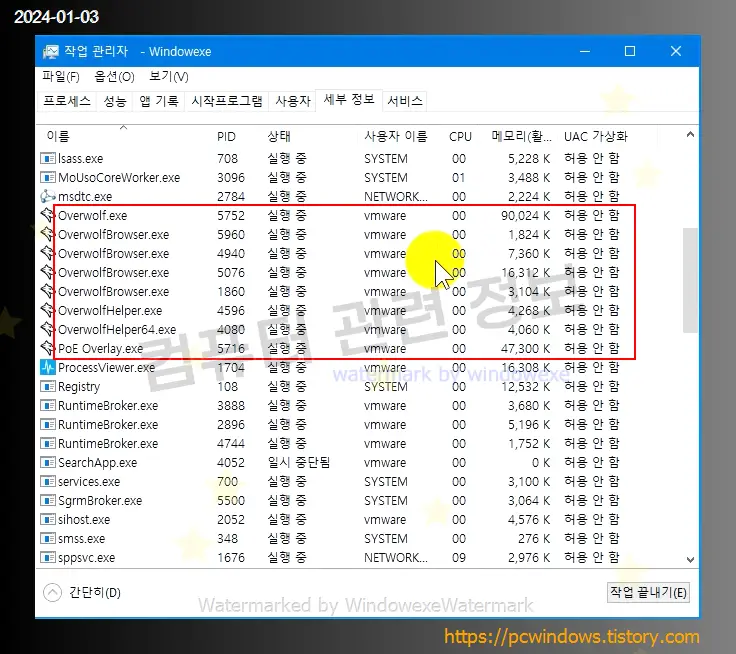Image resolution: width=736 pixels, height=654 pixels.
Task: Click the sppsvc.exe process icon
Action: [x=48, y=557]
